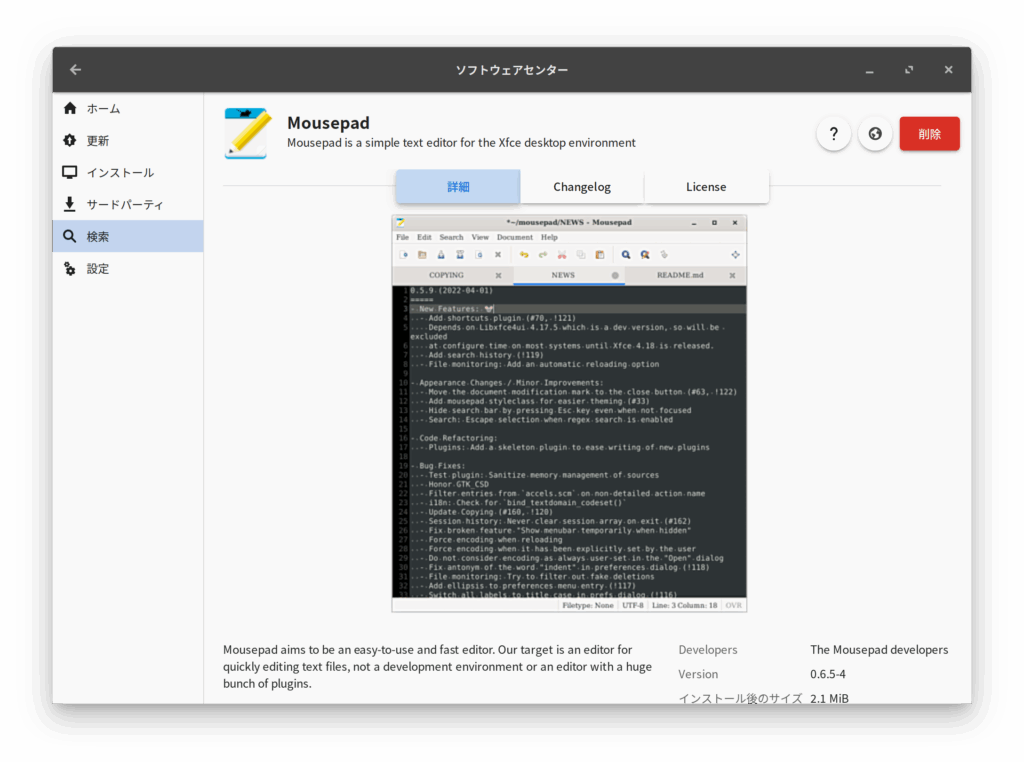Viewport: 1024px width, 762px height.
Task: Switch to the Changelog tab
Action: coord(582,187)
